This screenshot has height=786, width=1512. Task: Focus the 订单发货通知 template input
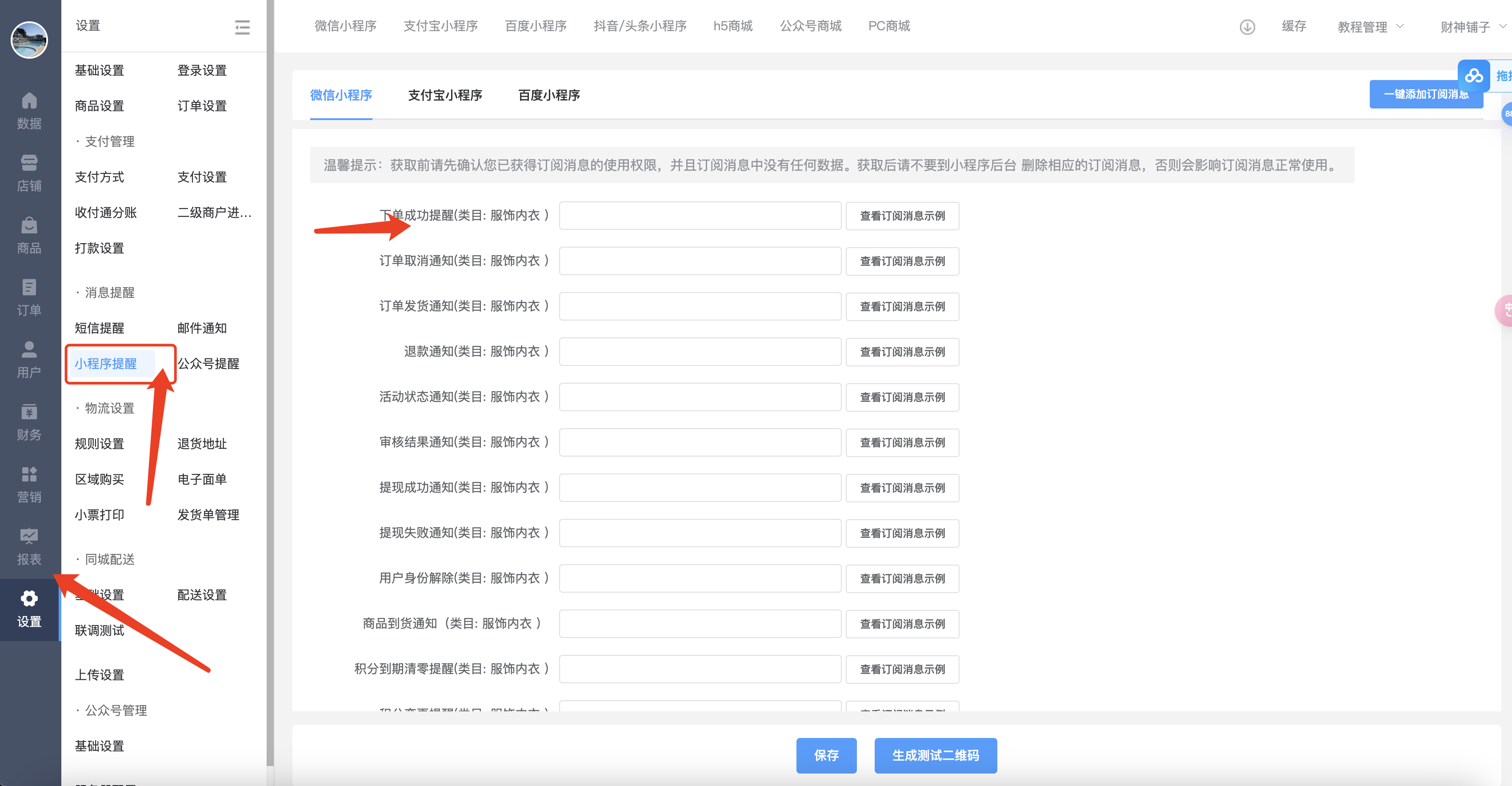700,306
